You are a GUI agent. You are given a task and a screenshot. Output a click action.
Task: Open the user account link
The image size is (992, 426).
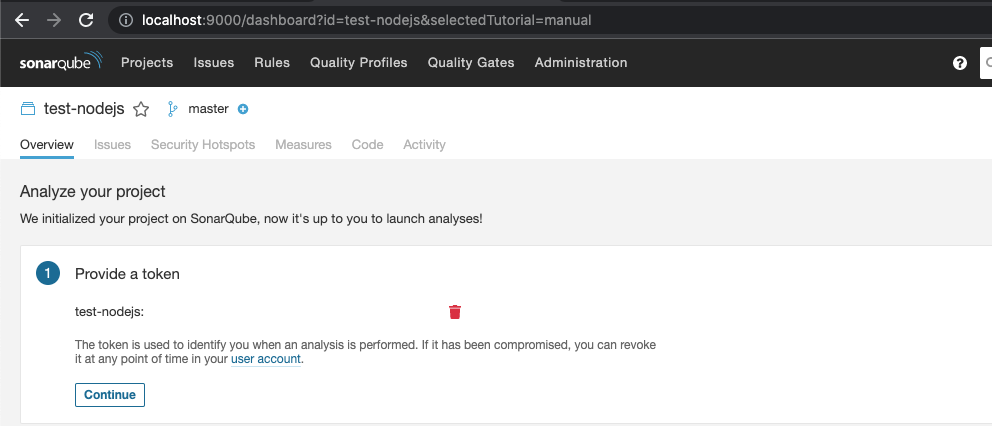click(266, 360)
